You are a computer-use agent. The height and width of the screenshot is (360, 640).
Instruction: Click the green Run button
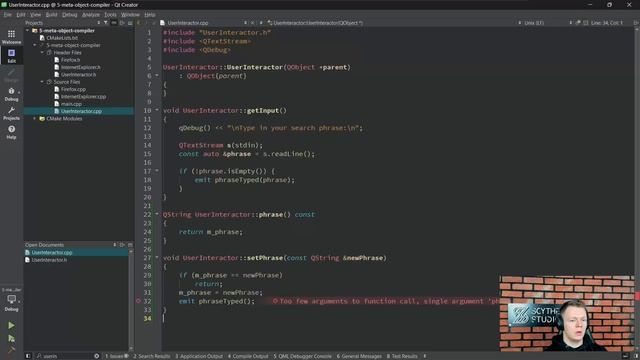coord(11,325)
